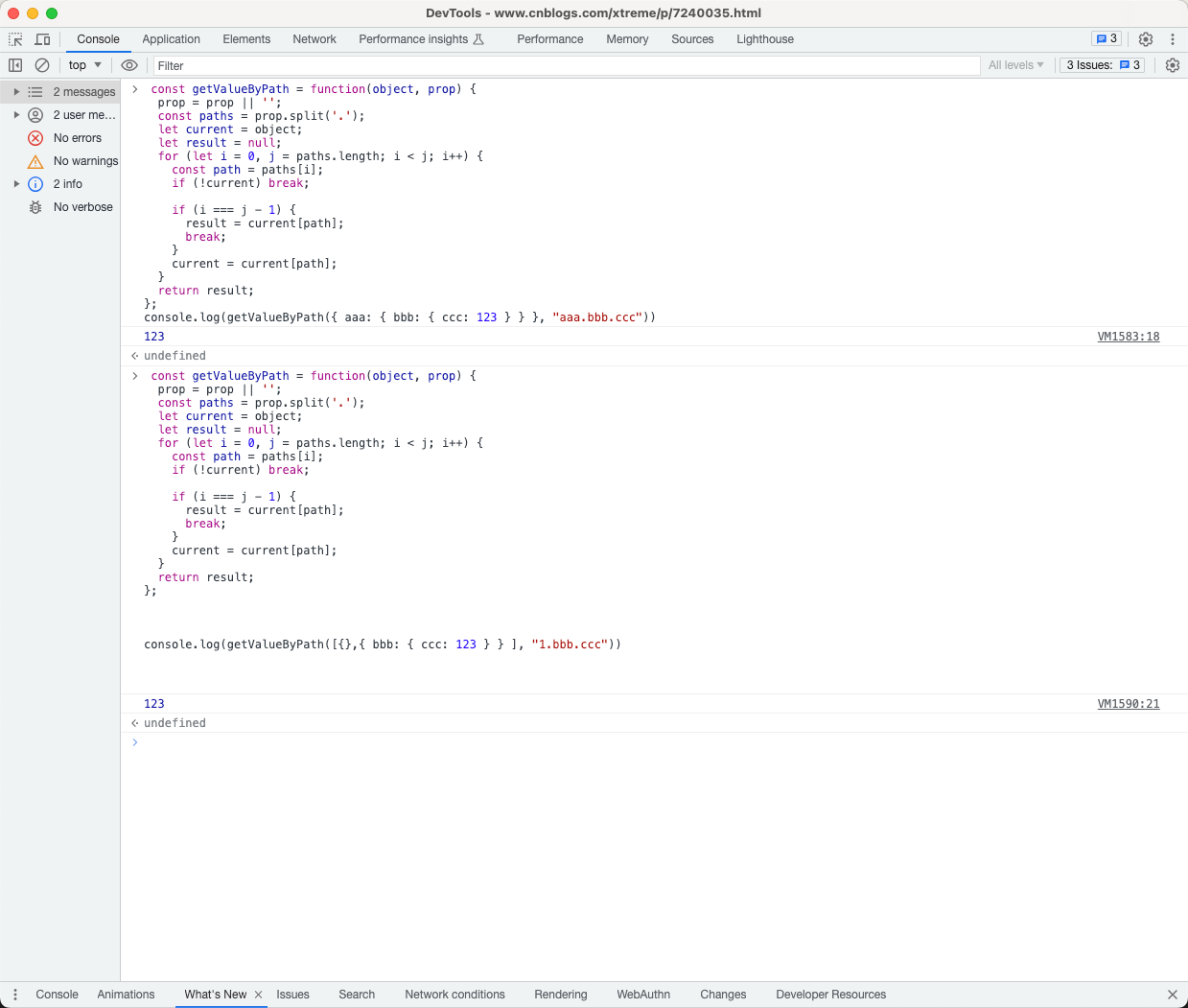Open the All levels dropdown
The image size is (1188, 1008).
(1015, 65)
